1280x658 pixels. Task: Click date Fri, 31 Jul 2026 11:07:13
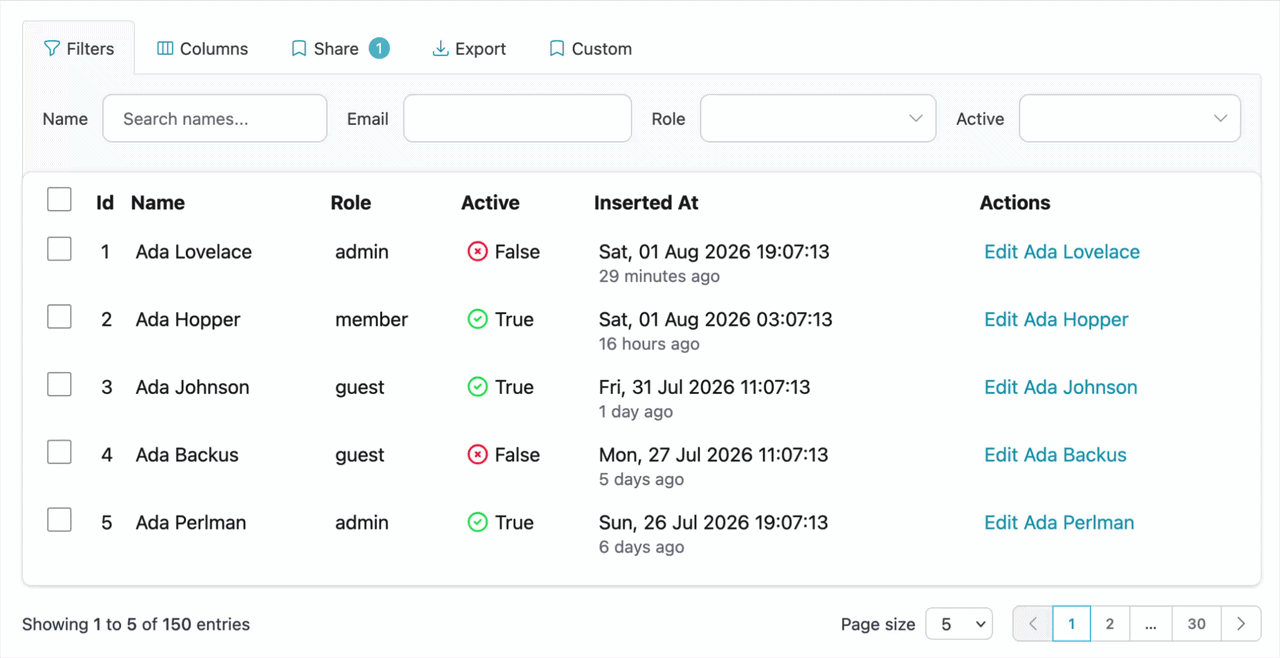click(x=705, y=387)
